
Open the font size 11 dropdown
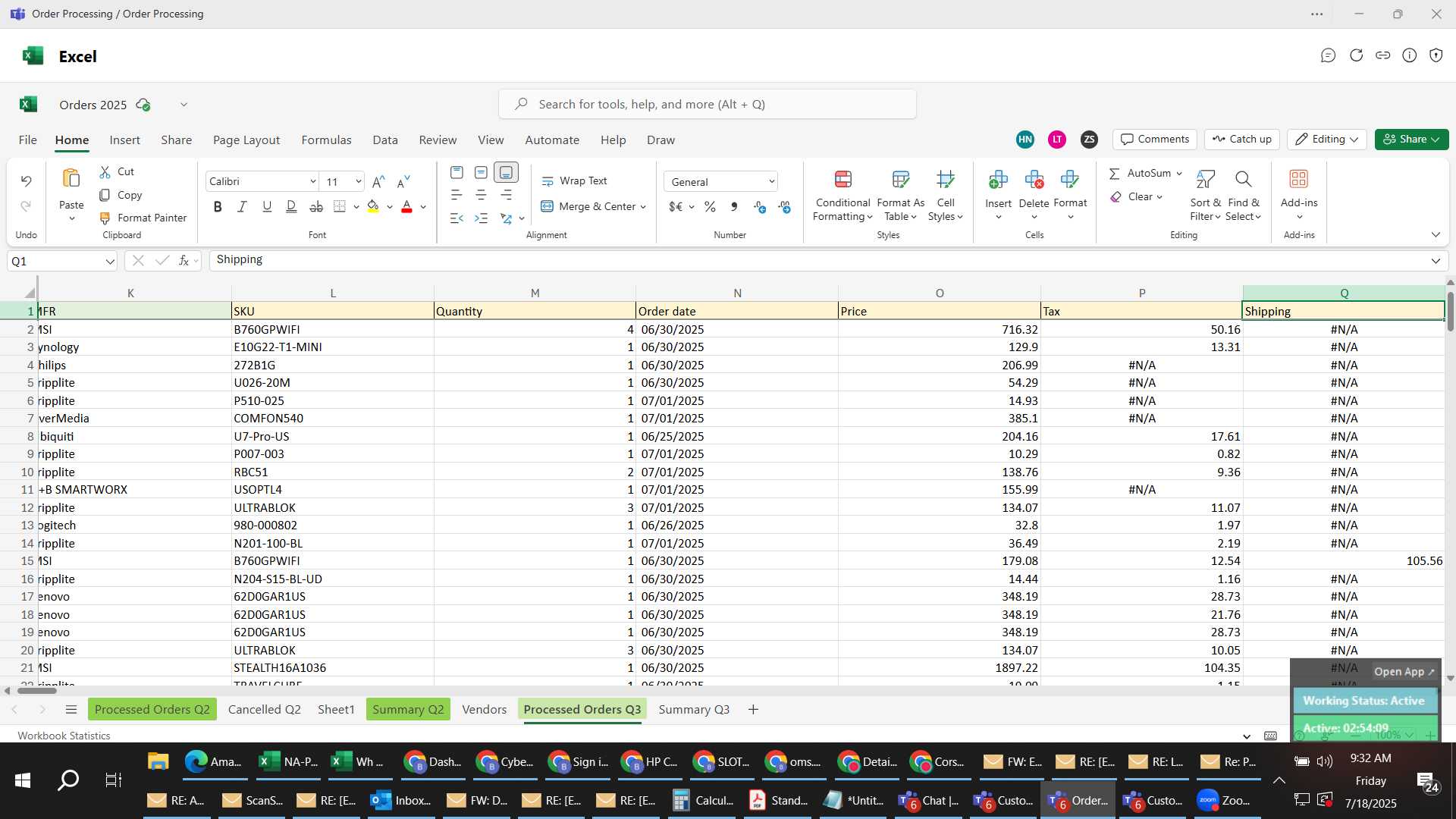tap(359, 181)
